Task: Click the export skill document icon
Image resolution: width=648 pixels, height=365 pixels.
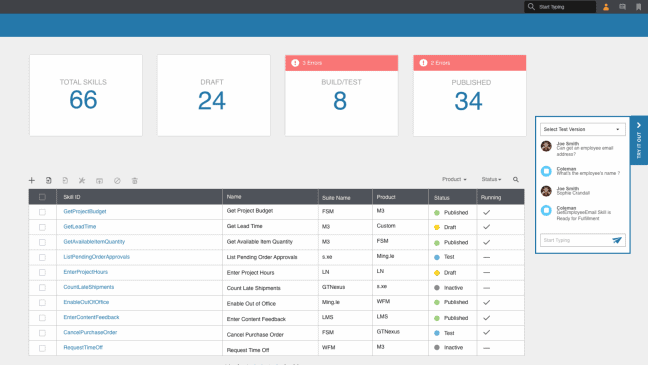Action: pos(65,180)
